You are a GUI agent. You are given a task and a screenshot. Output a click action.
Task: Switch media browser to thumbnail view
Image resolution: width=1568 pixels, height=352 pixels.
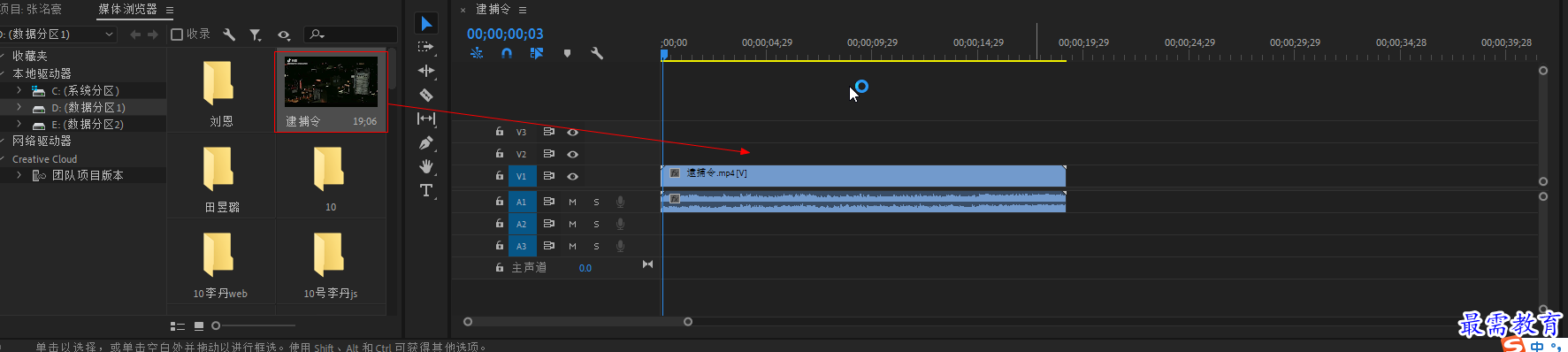[199, 326]
